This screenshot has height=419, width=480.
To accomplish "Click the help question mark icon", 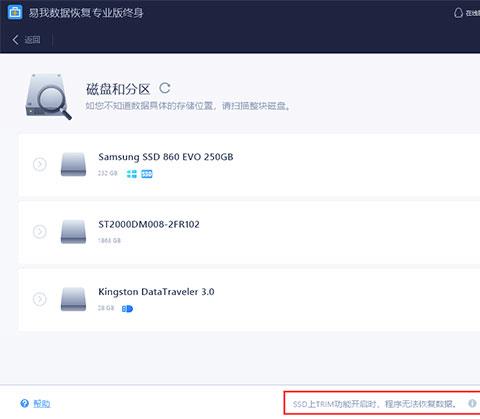I will pyautogui.click(x=24, y=403).
